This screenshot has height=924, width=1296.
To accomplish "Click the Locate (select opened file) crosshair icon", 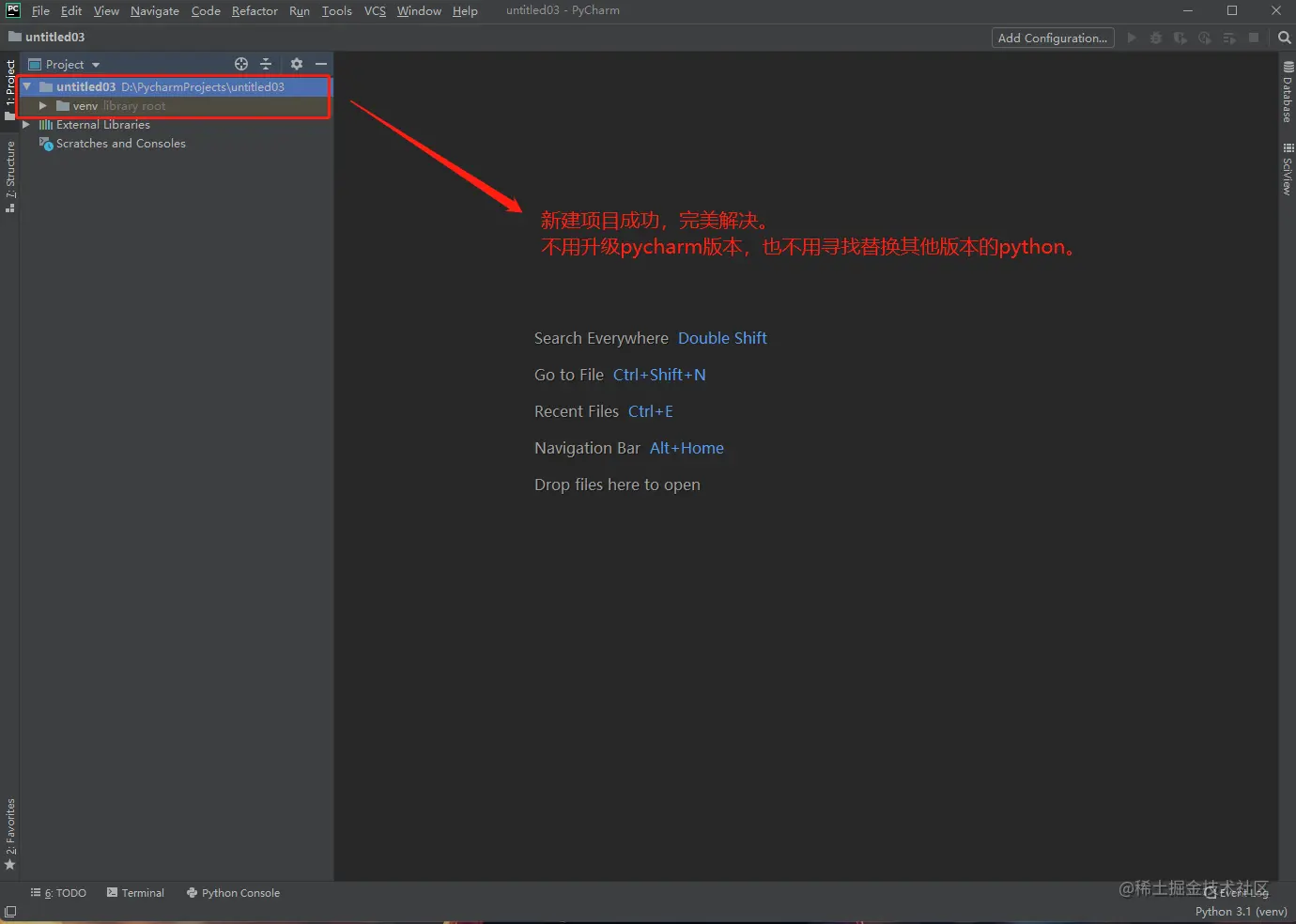I will pos(241,64).
